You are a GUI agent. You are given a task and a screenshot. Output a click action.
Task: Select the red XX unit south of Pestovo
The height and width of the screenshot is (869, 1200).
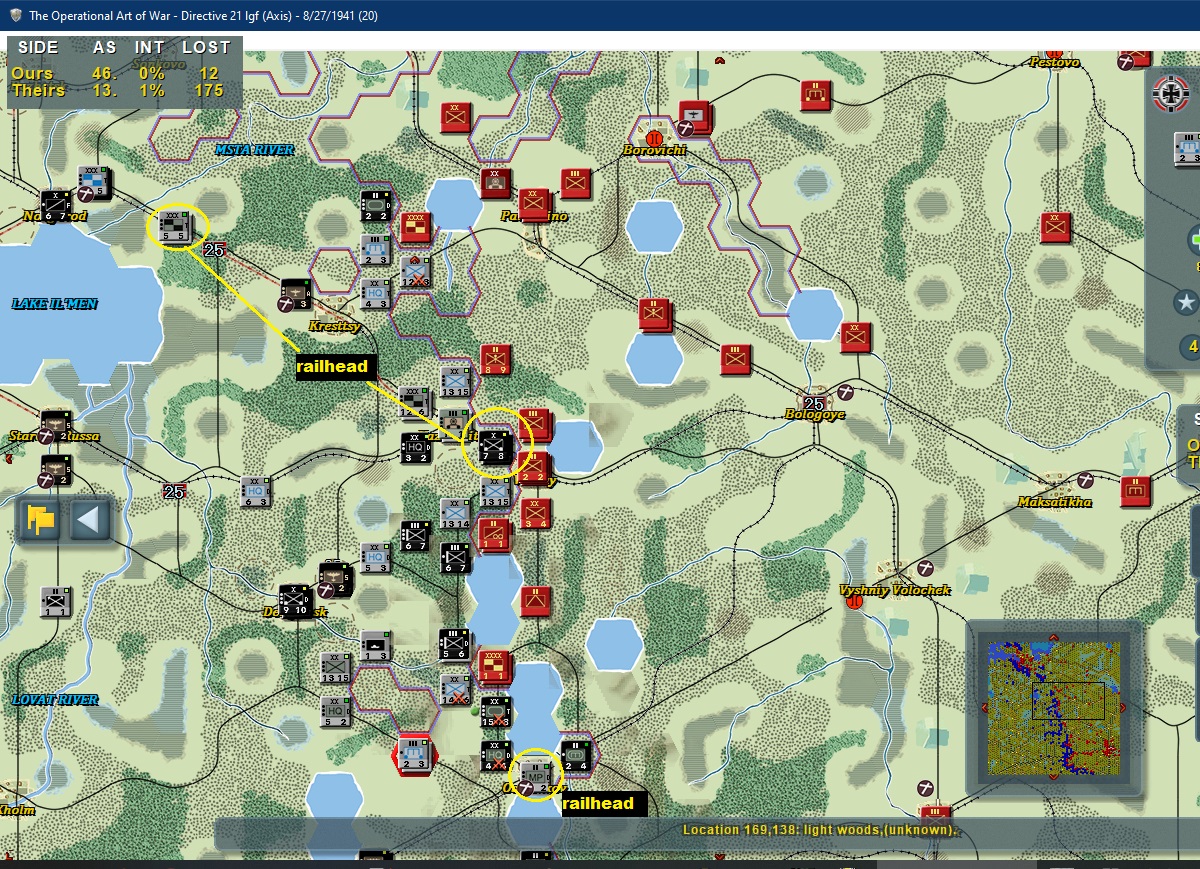1055,226
